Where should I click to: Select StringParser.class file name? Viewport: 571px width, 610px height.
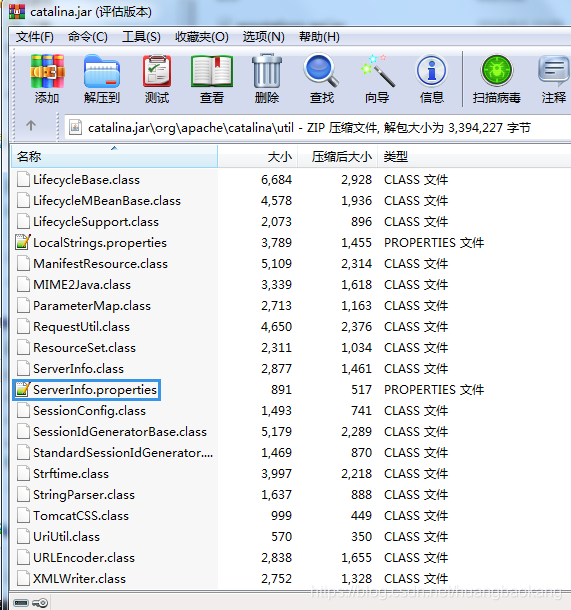(84, 495)
